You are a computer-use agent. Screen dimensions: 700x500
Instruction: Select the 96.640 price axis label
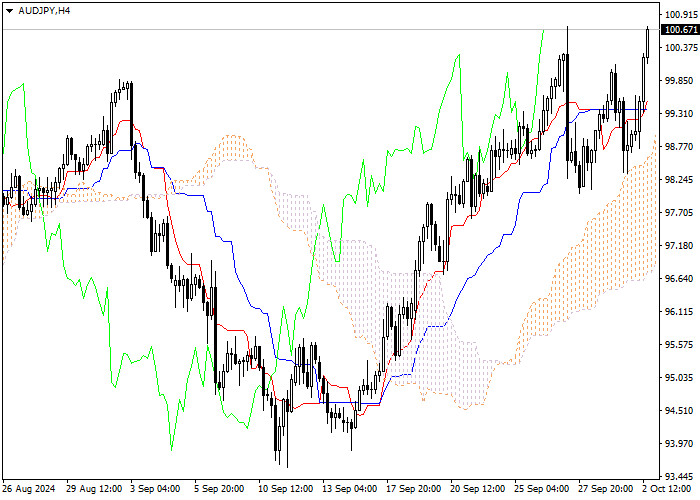679,279
